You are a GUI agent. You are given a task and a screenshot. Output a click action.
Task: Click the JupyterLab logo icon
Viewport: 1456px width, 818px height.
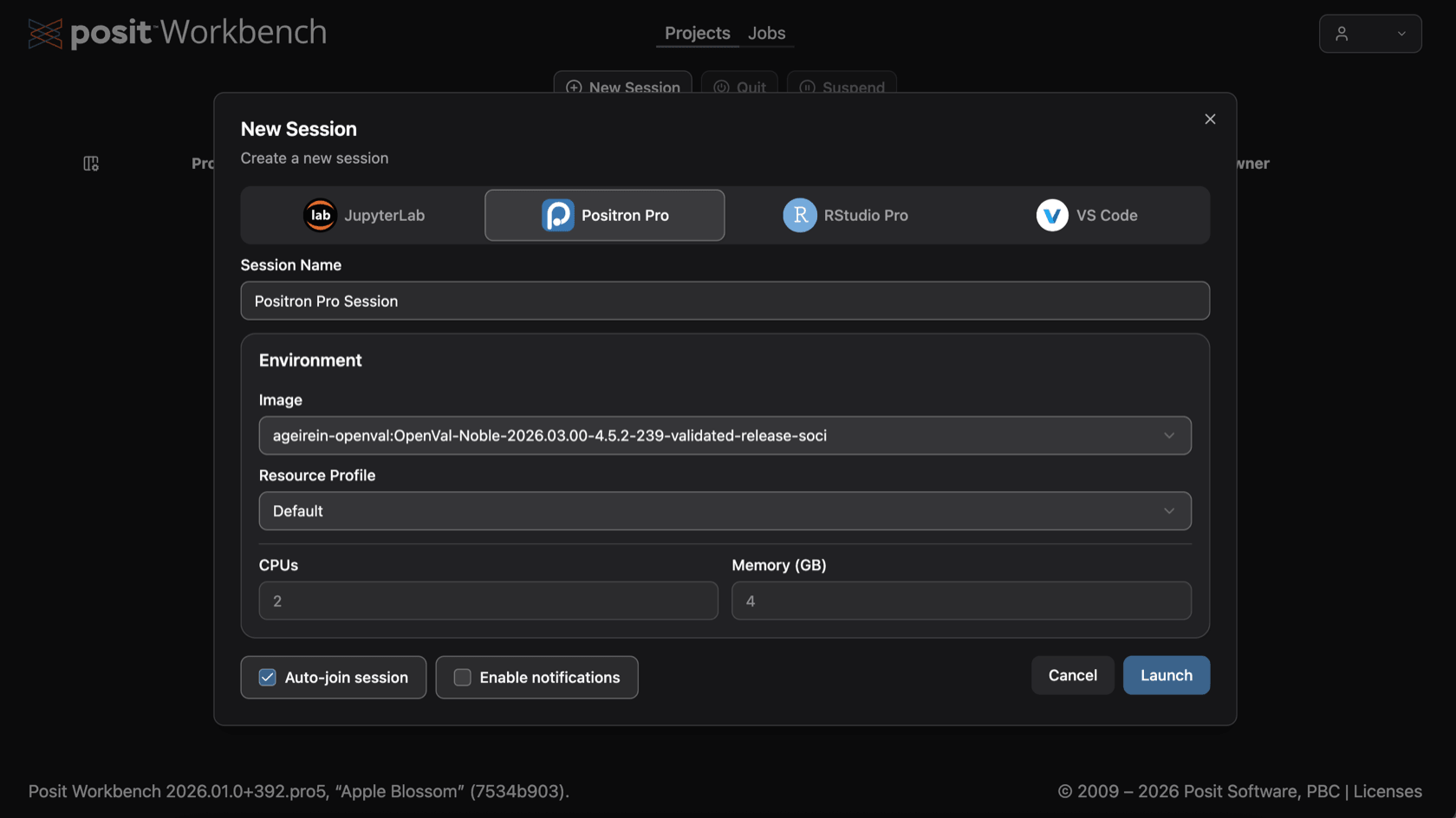(320, 215)
